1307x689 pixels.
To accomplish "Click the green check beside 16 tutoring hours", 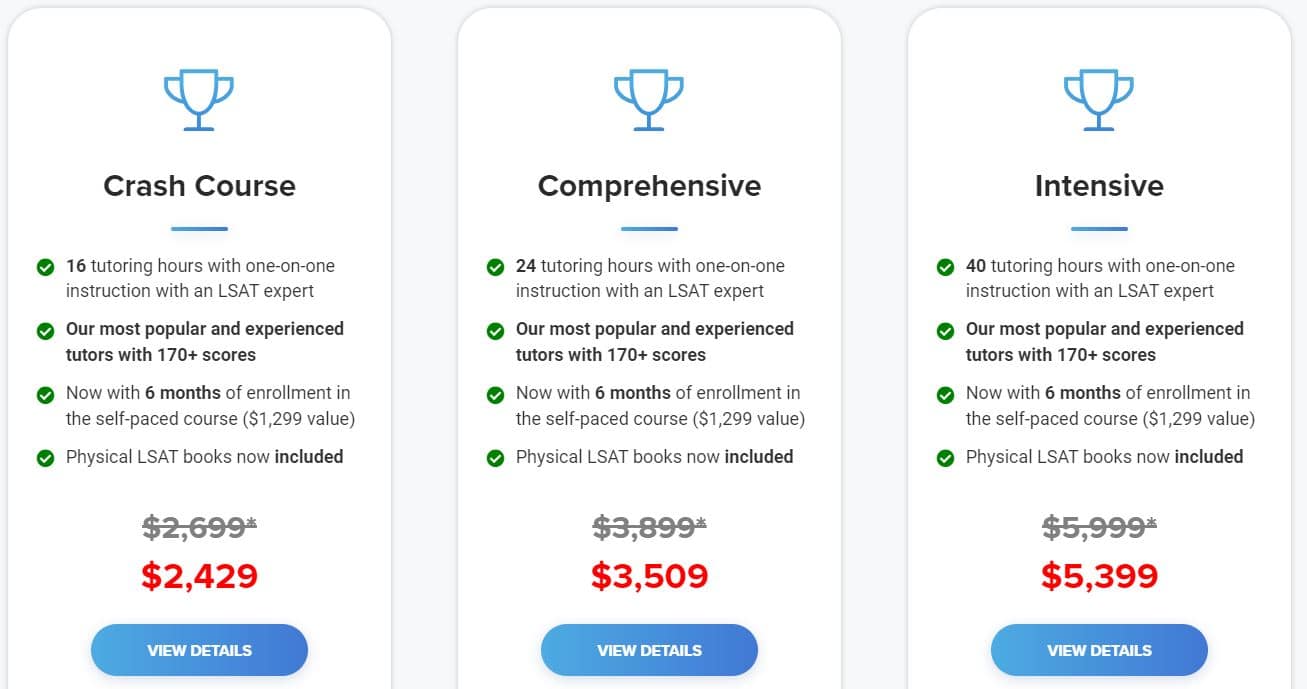I will click(45, 267).
